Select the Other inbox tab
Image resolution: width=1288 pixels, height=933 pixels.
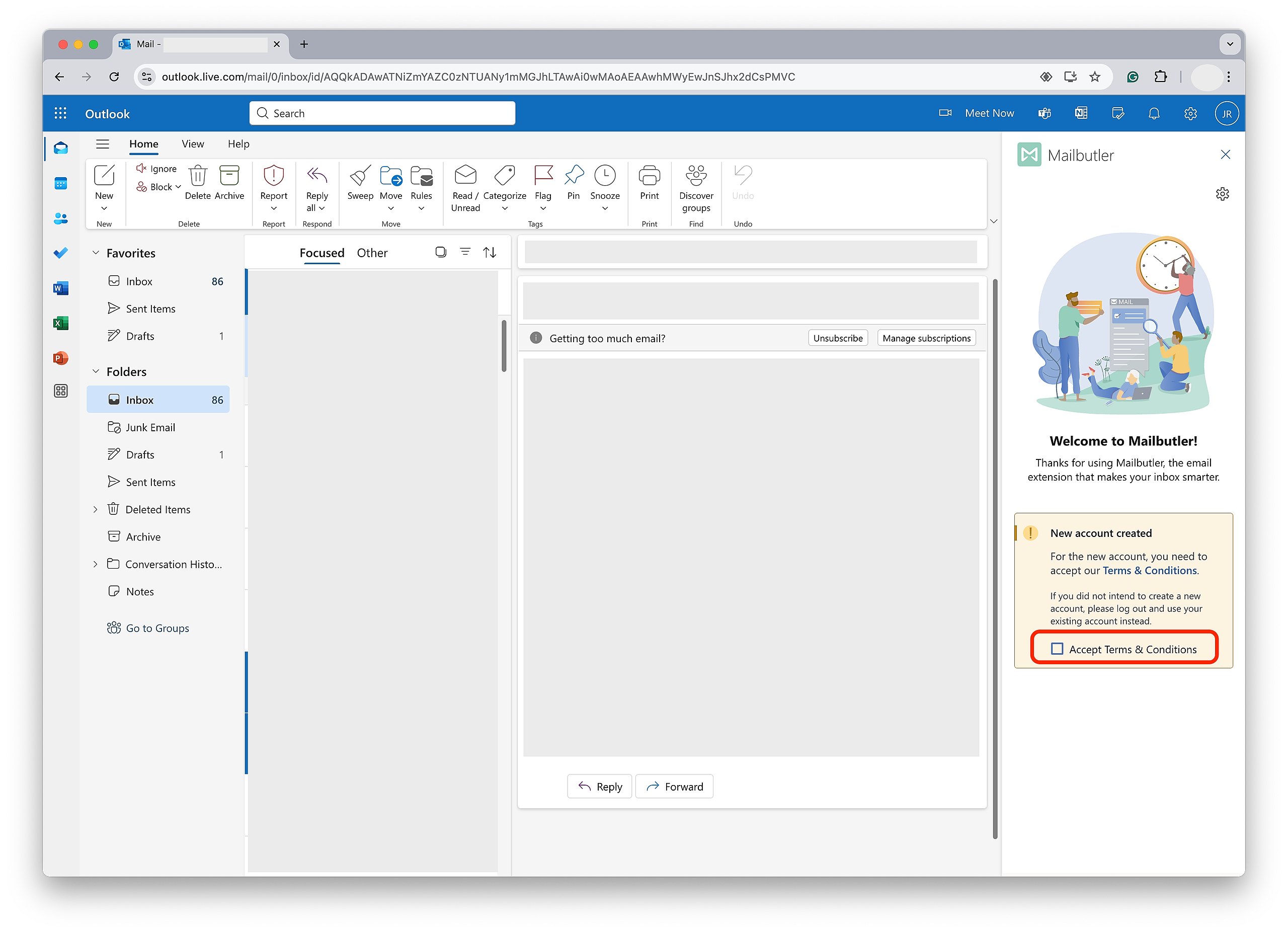click(372, 253)
